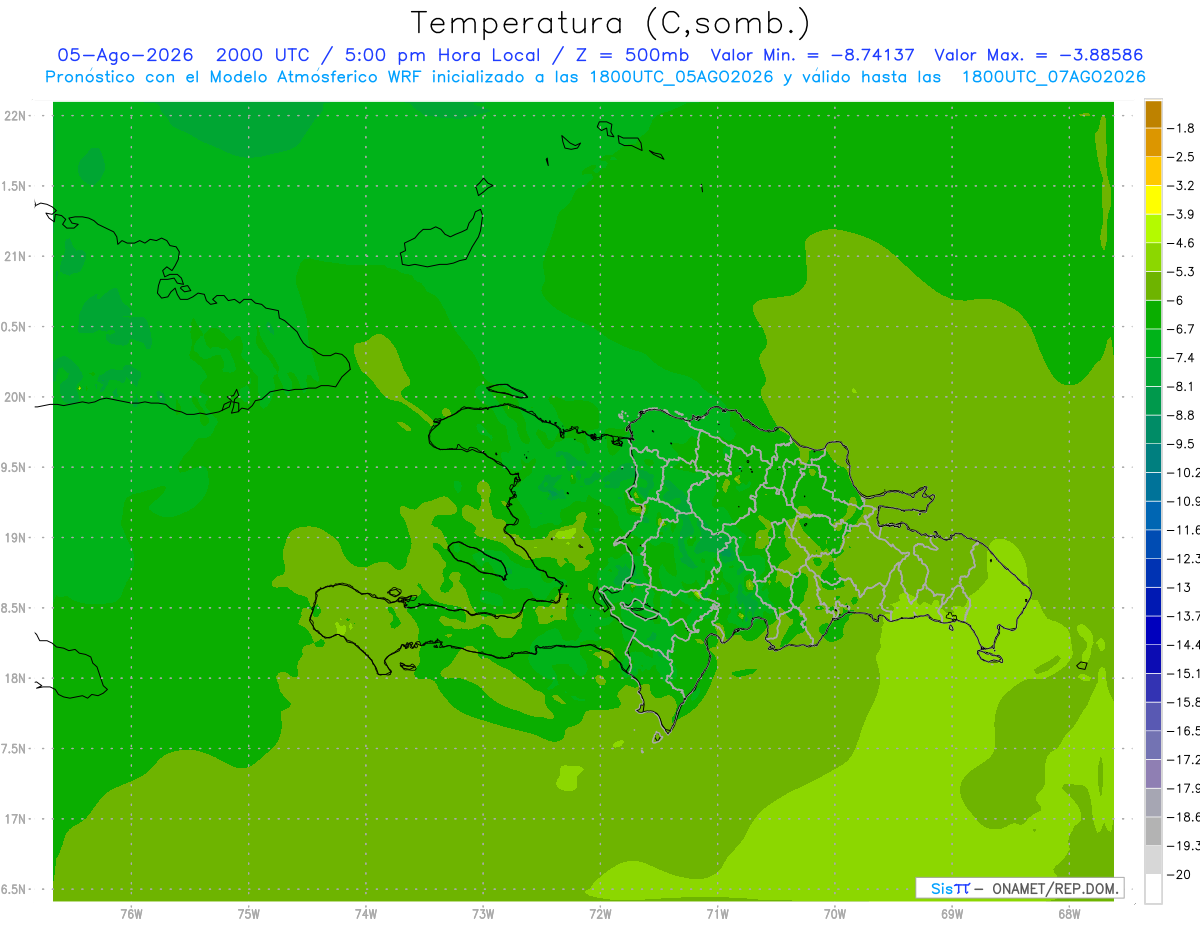Image resolution: width=1200 pixels, height=927 pixels.
Task: Pick the bright green swatch between -6 and -6.7
Action: pyautogui.click(x=1153, y=315)
